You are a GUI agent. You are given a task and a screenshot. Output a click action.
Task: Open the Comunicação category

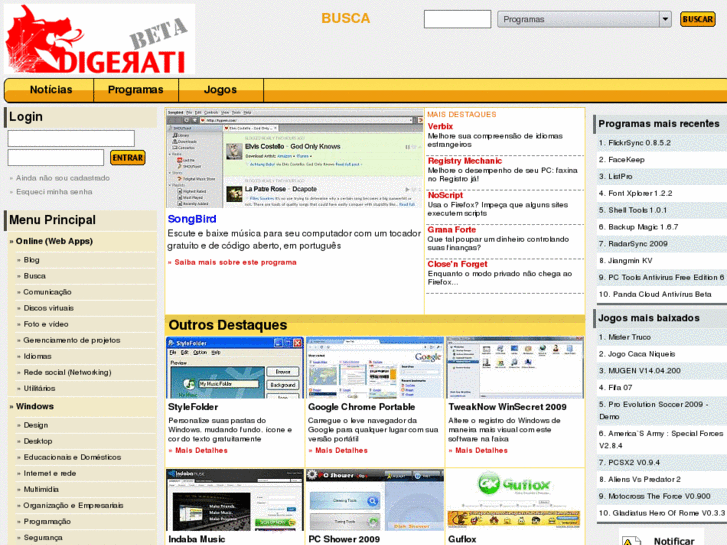click(x=47, y=292)
